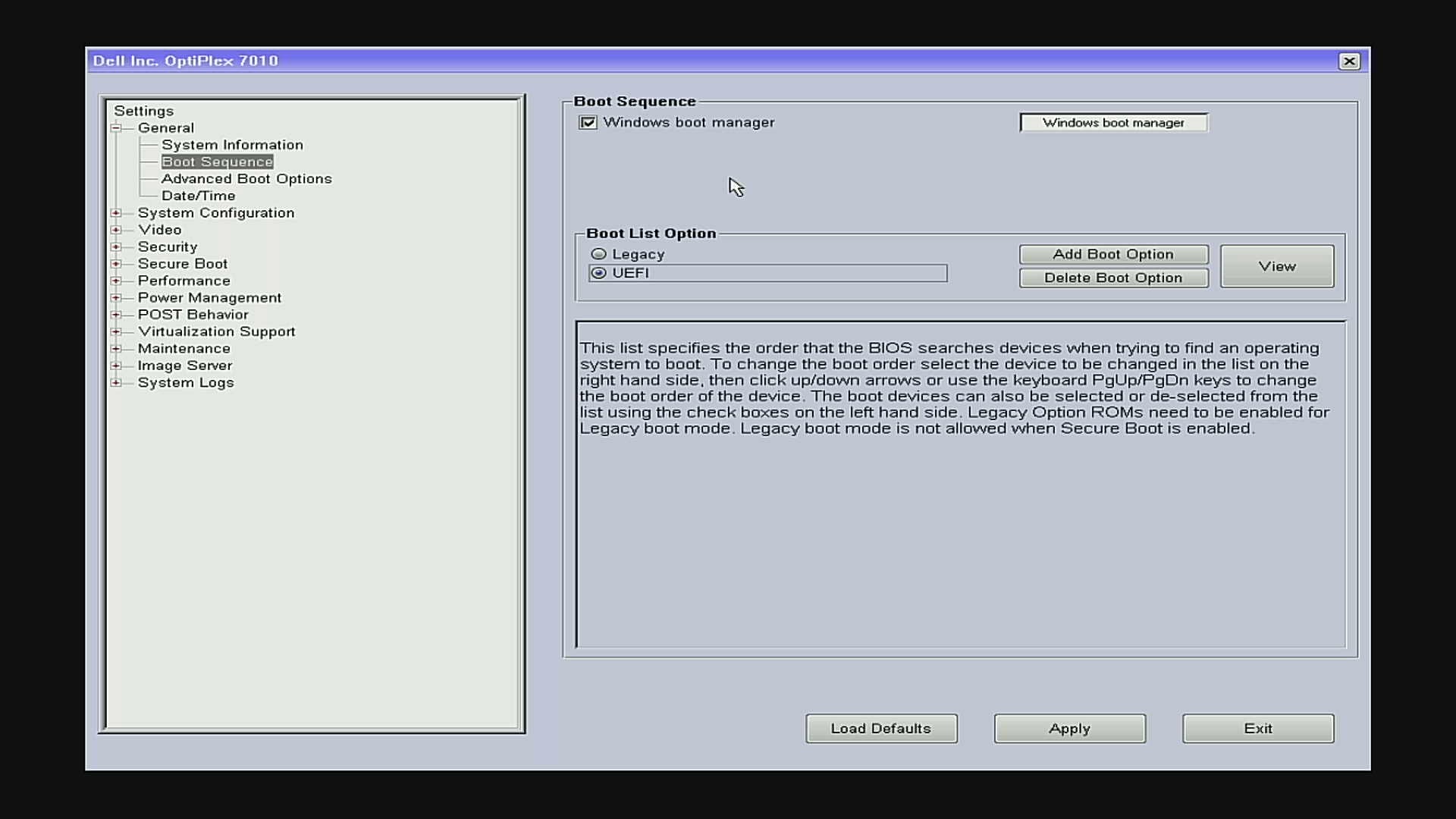Expand the Image Server node

coord(116,366)
